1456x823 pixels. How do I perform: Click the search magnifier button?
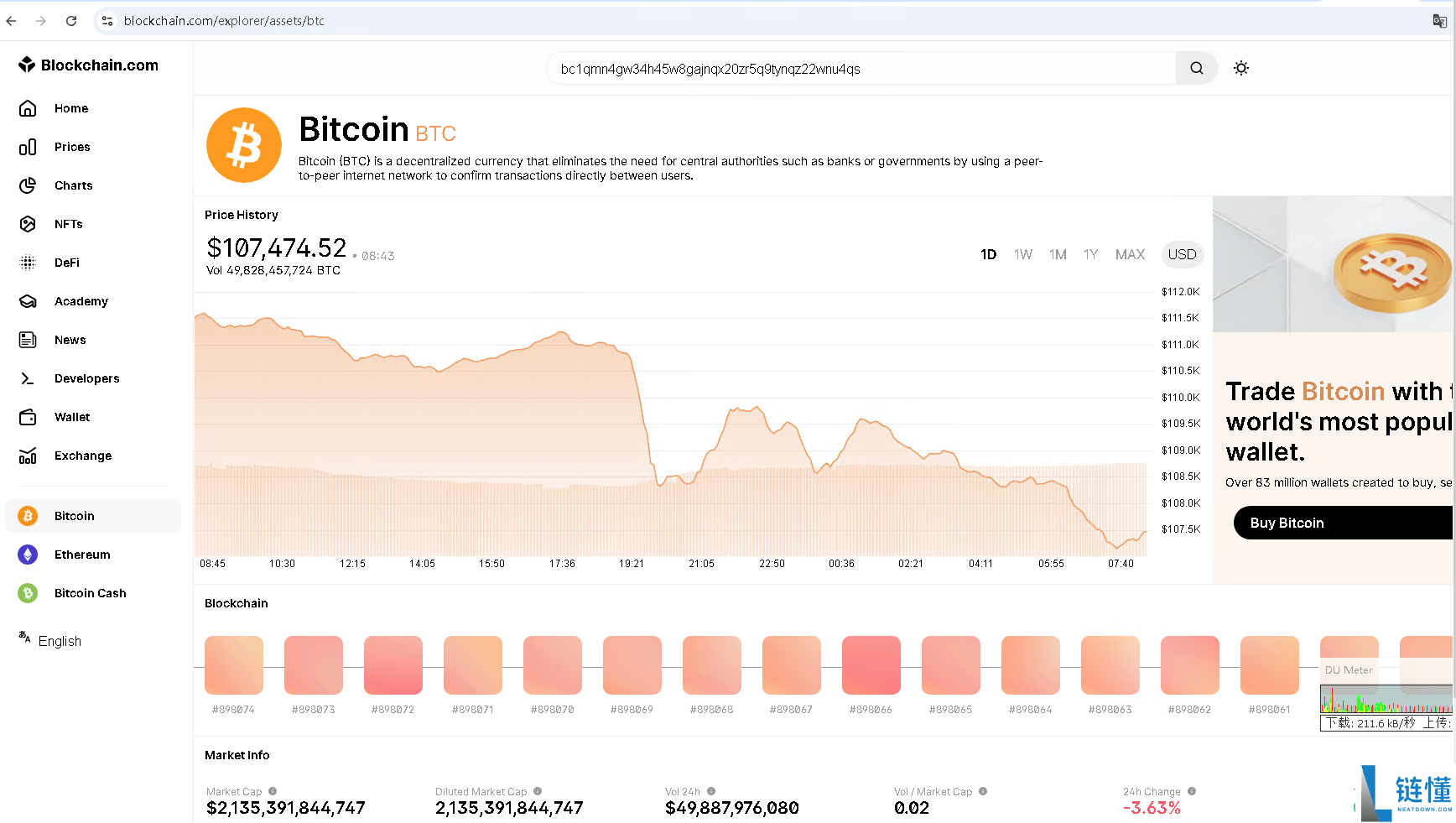pyautogui.click(x=1197, y=69)
